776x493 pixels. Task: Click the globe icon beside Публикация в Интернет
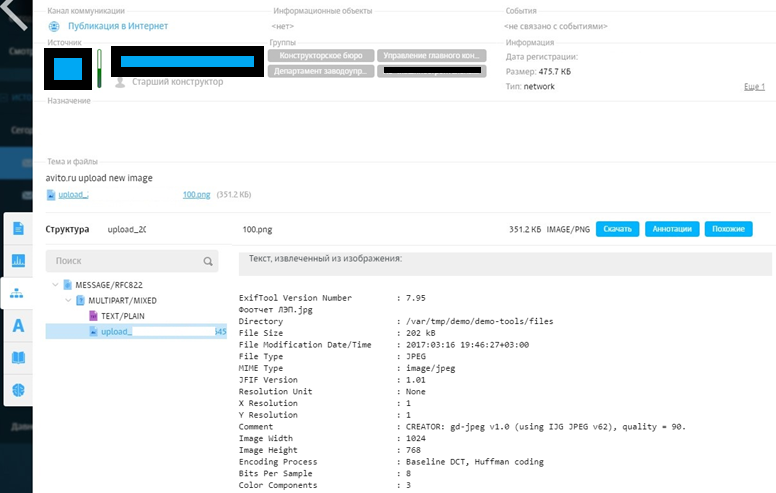coord(54,26)
